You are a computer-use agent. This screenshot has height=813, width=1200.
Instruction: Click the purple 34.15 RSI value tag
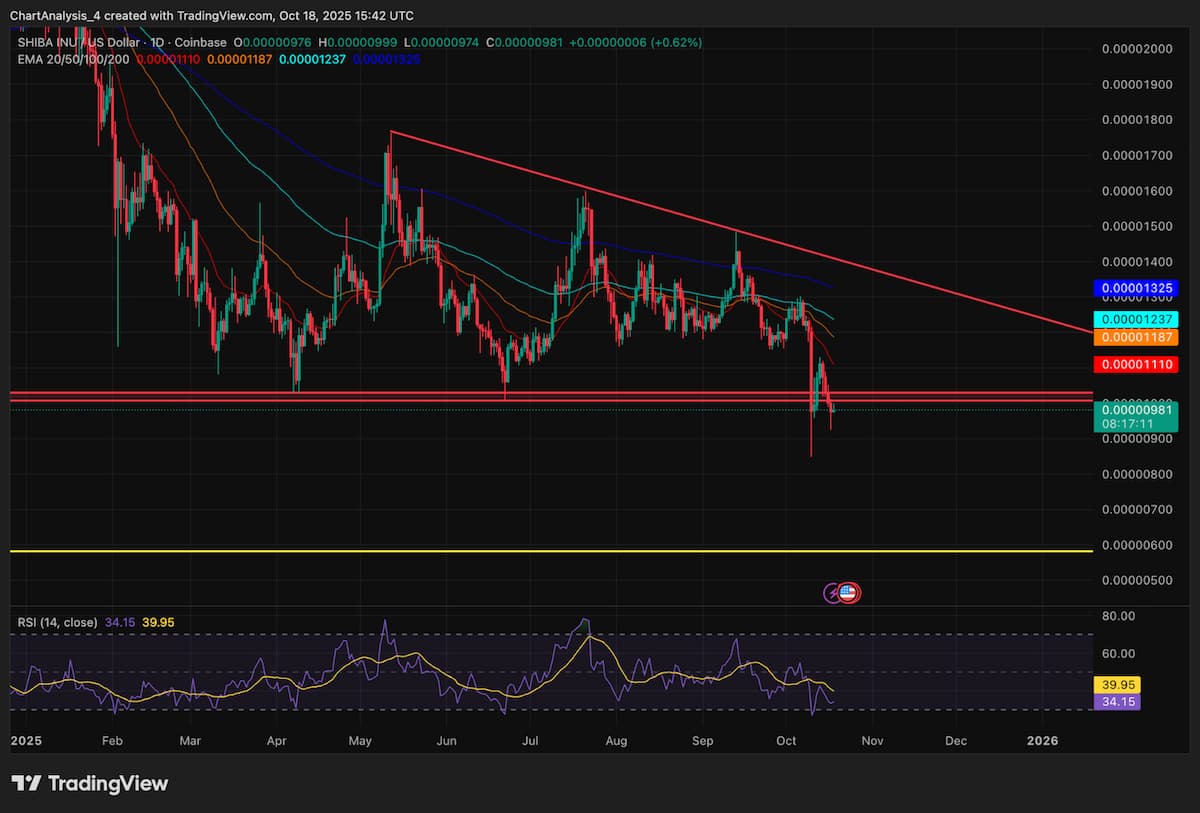pos(1117,702)
